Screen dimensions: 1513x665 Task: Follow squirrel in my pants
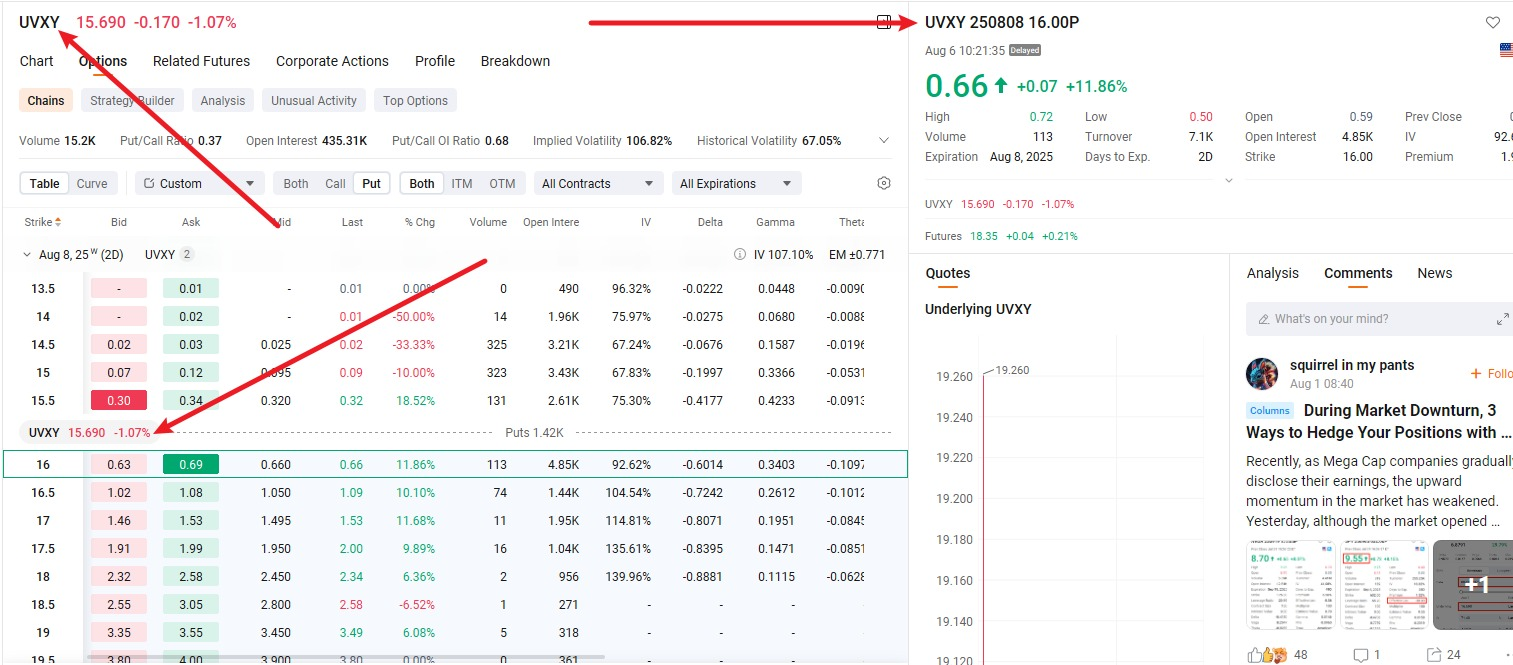click(1491, 374)
